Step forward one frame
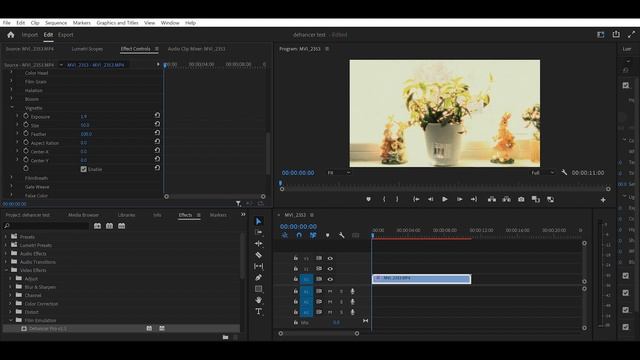This screenshot has width=640, height=360. point(459,199)
